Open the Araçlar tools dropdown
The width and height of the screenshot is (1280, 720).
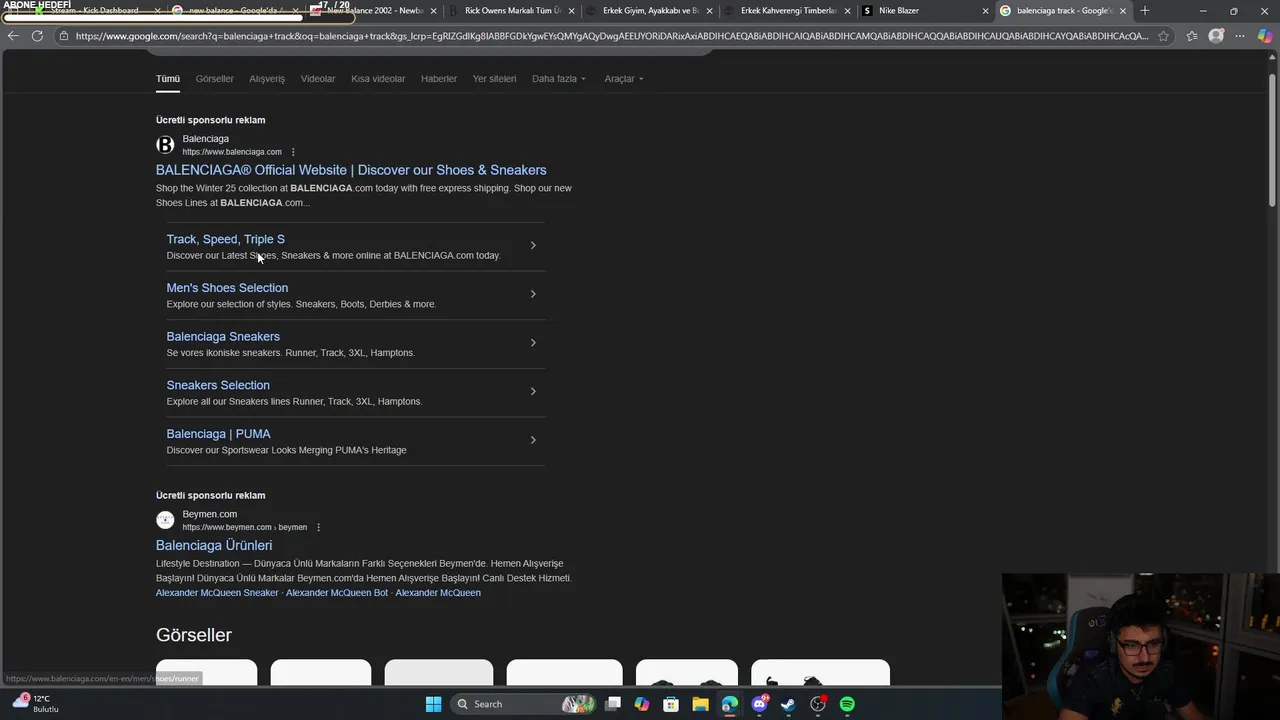coord(624,79)
